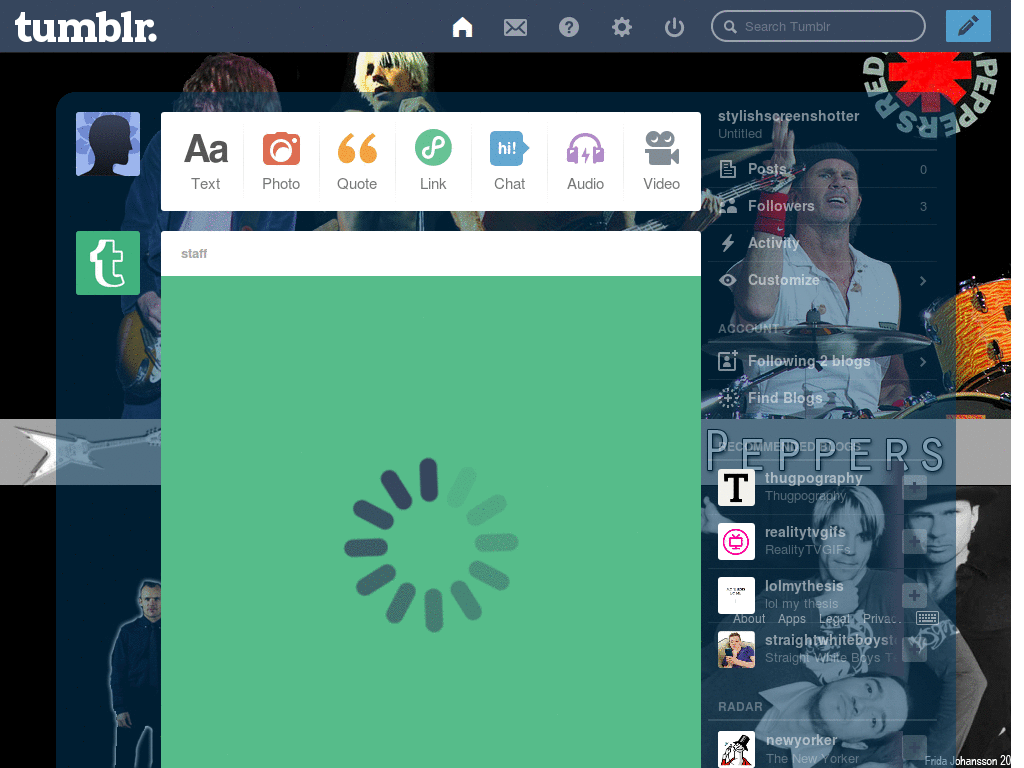
Task: Create a new Photo post
Action: tap(281, 161)
